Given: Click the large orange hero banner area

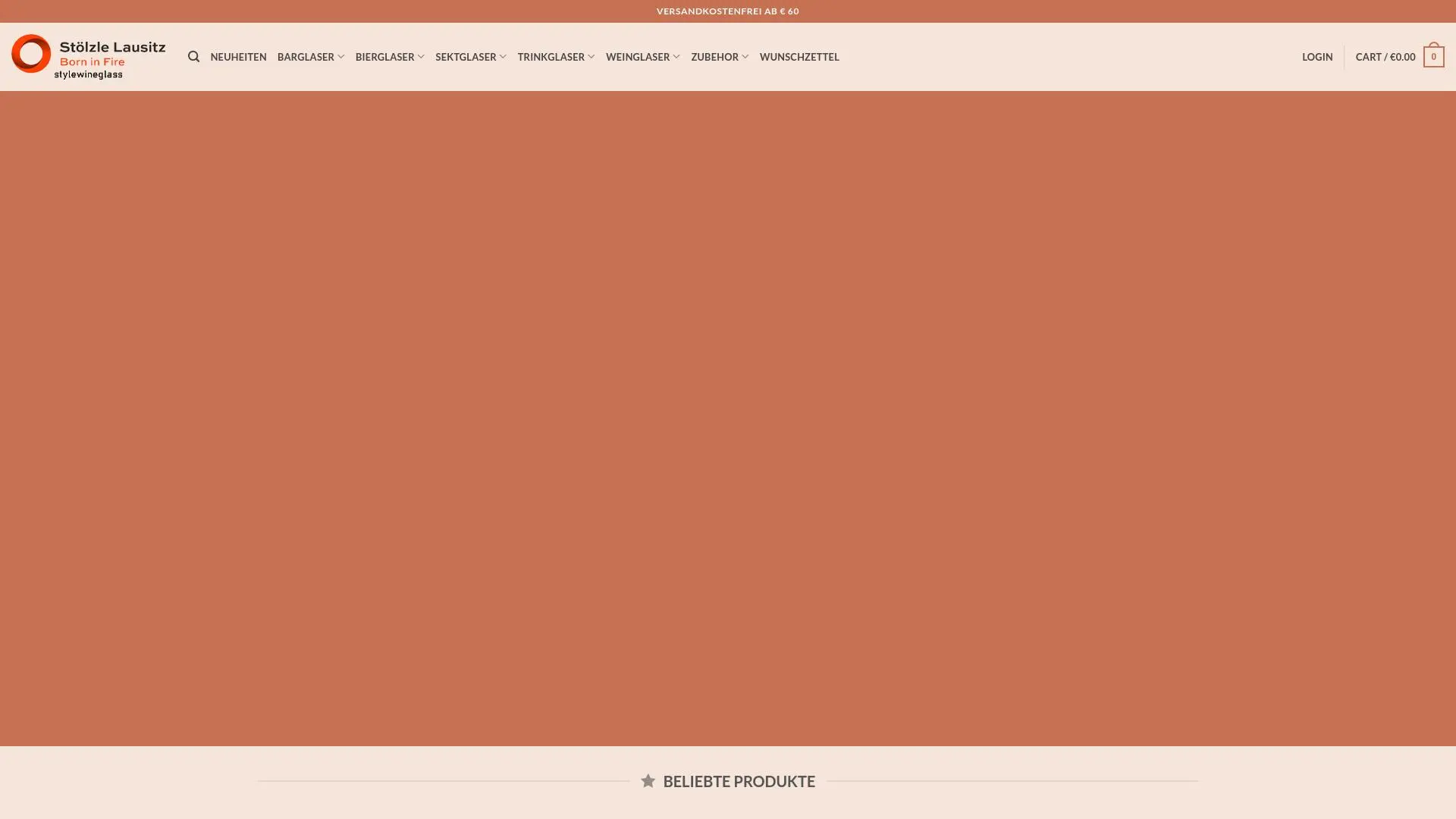Looking at the screenshot, I should tap(727, 417).
